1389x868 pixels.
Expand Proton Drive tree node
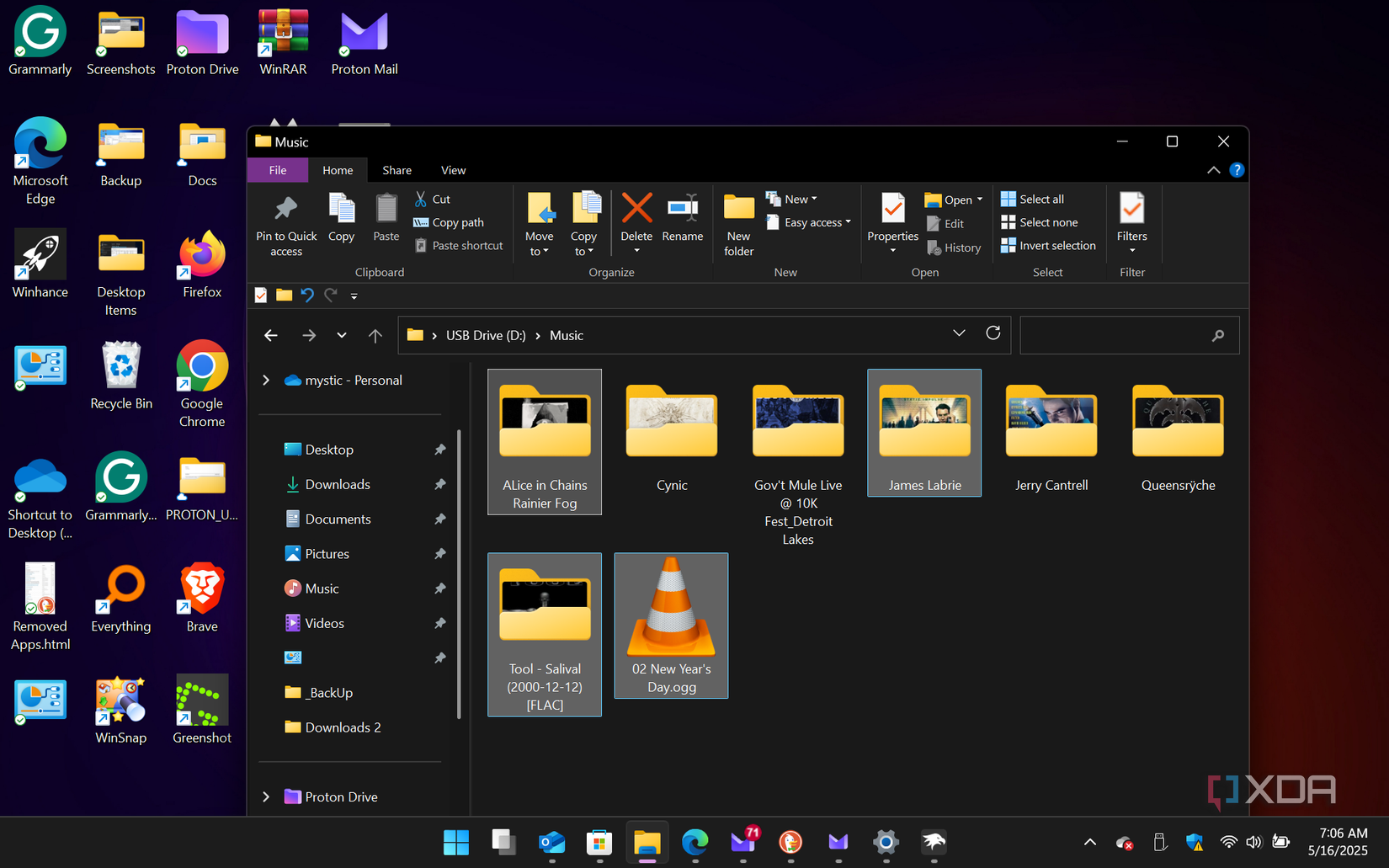266,796
